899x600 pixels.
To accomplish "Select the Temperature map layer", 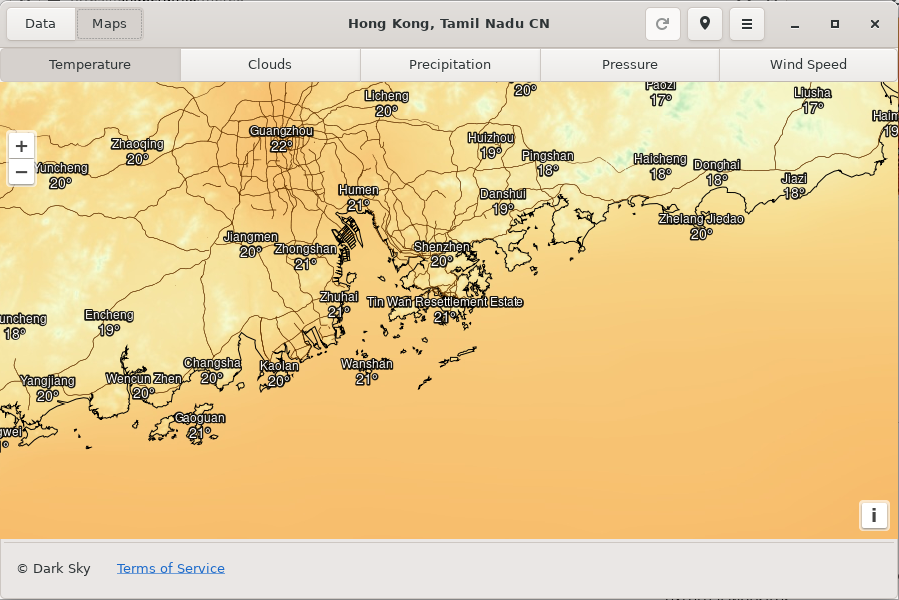I will (x=89, y=64).
